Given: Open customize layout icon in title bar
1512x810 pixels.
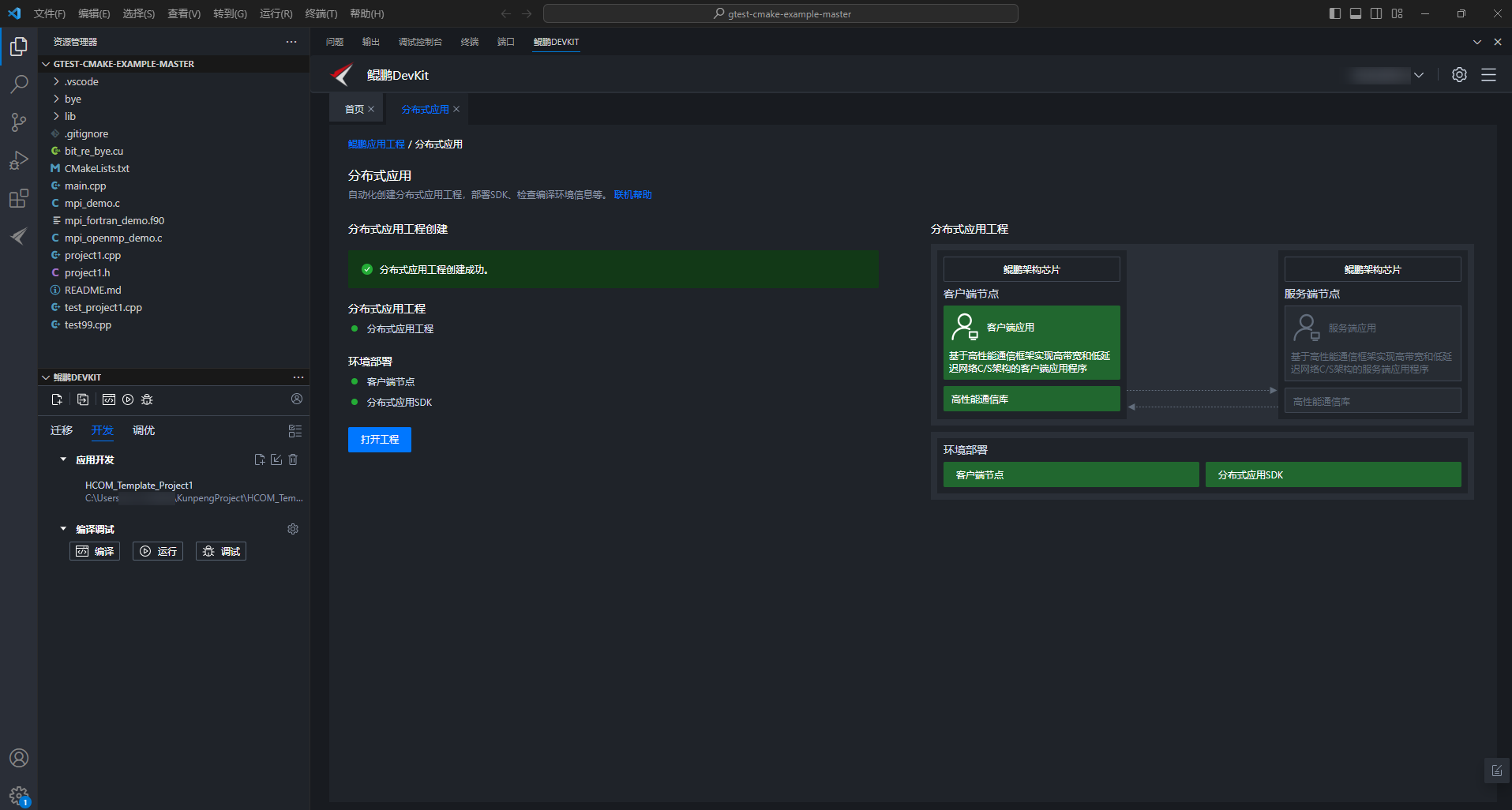Looking at the screenshot, I should coord(1398,13).
